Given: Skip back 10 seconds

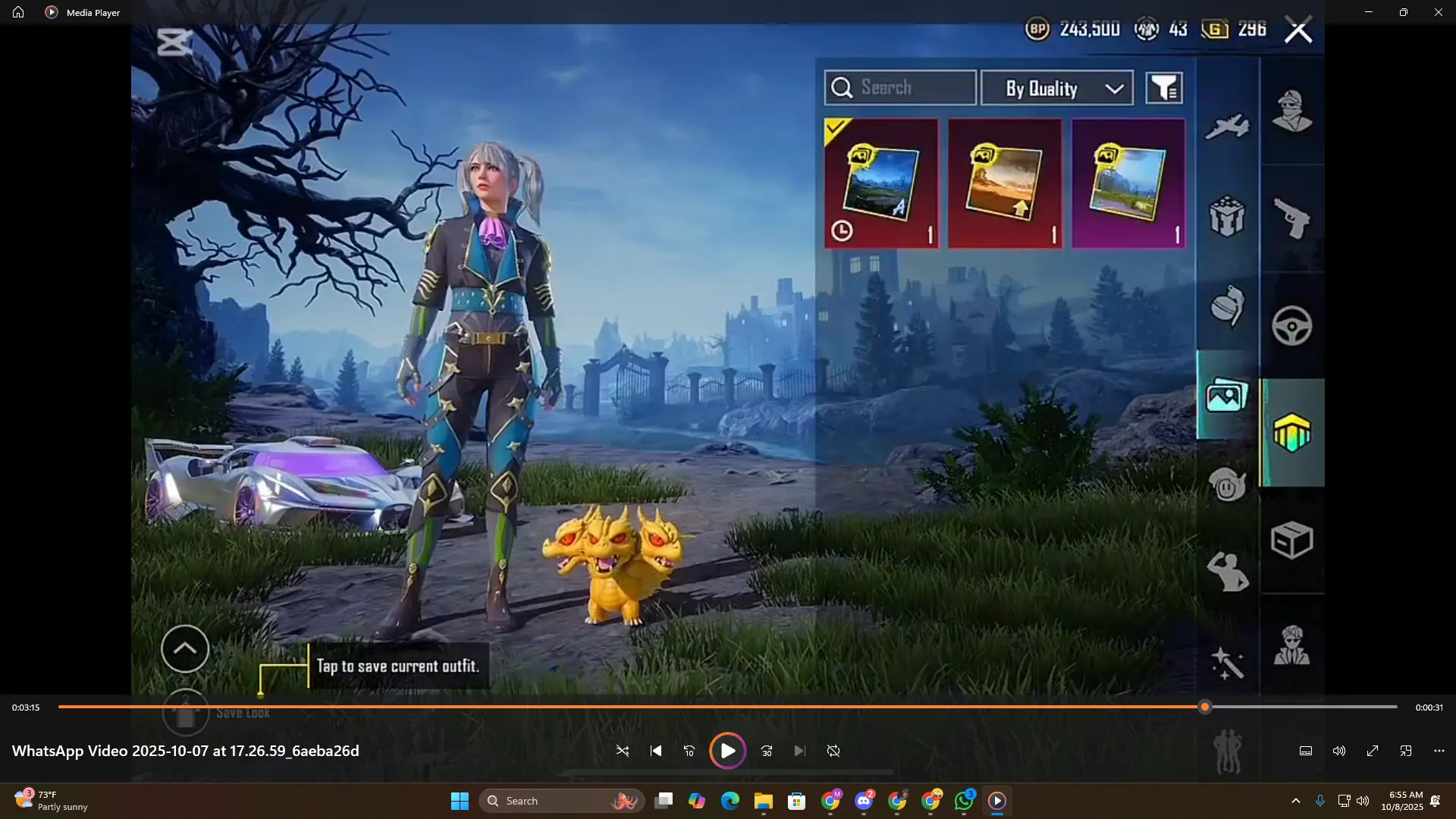Looking at the screenshot, I should [x=689, y=751].
